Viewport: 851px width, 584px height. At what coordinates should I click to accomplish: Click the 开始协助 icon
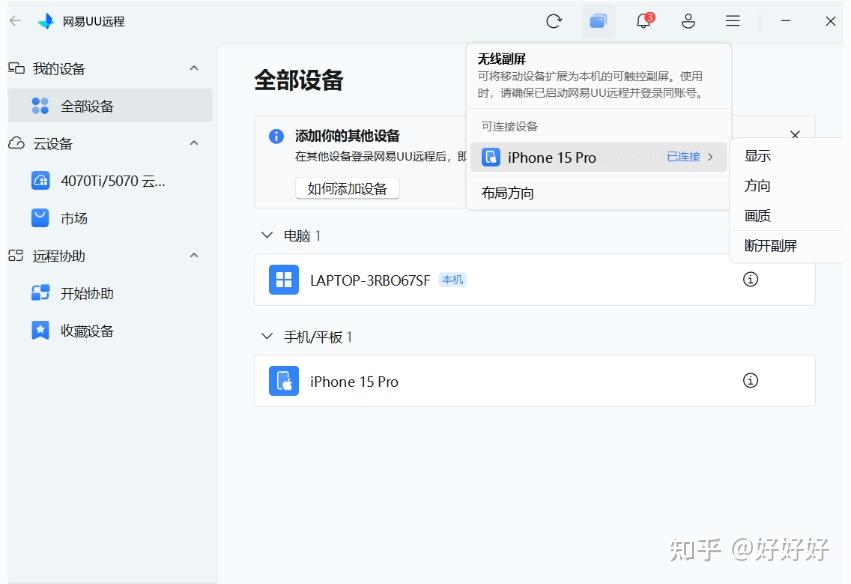click(x=41, y=293)
